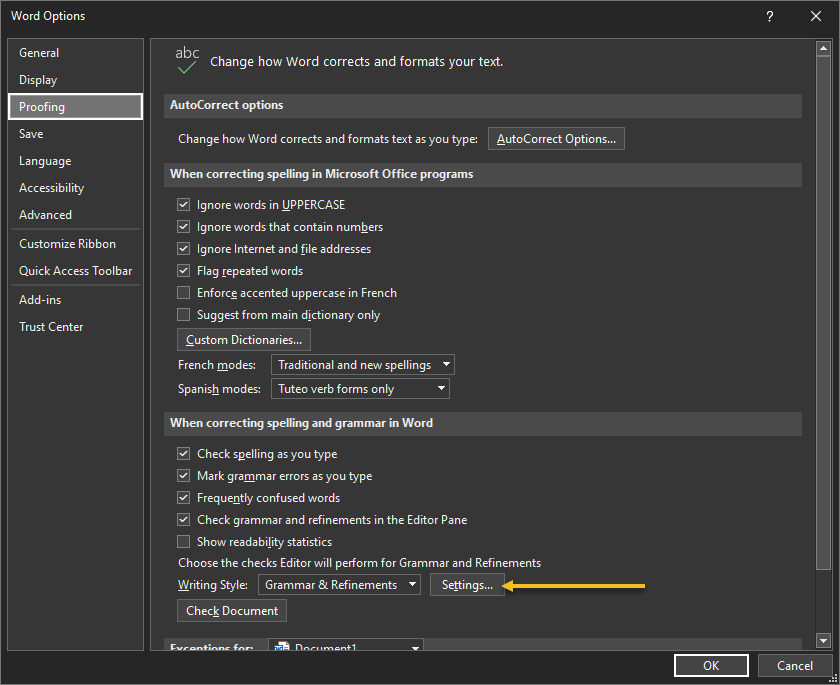The width and height of the screenshot is (840, 685).
Task: Enable Enforce accented uppercase in French
Action: 183,293
